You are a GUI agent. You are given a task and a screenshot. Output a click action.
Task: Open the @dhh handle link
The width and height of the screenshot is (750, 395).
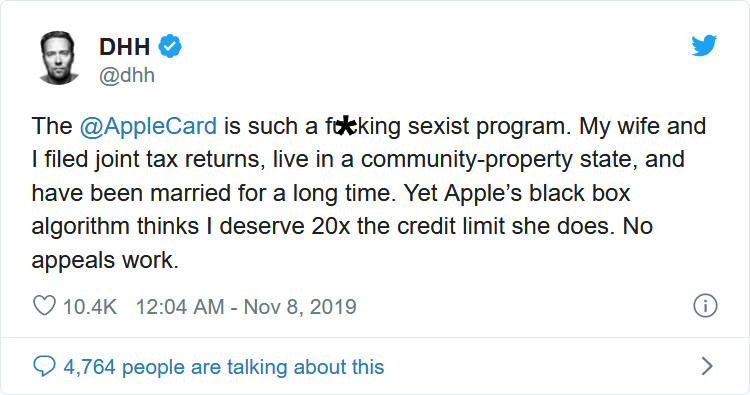coord(127,76)
